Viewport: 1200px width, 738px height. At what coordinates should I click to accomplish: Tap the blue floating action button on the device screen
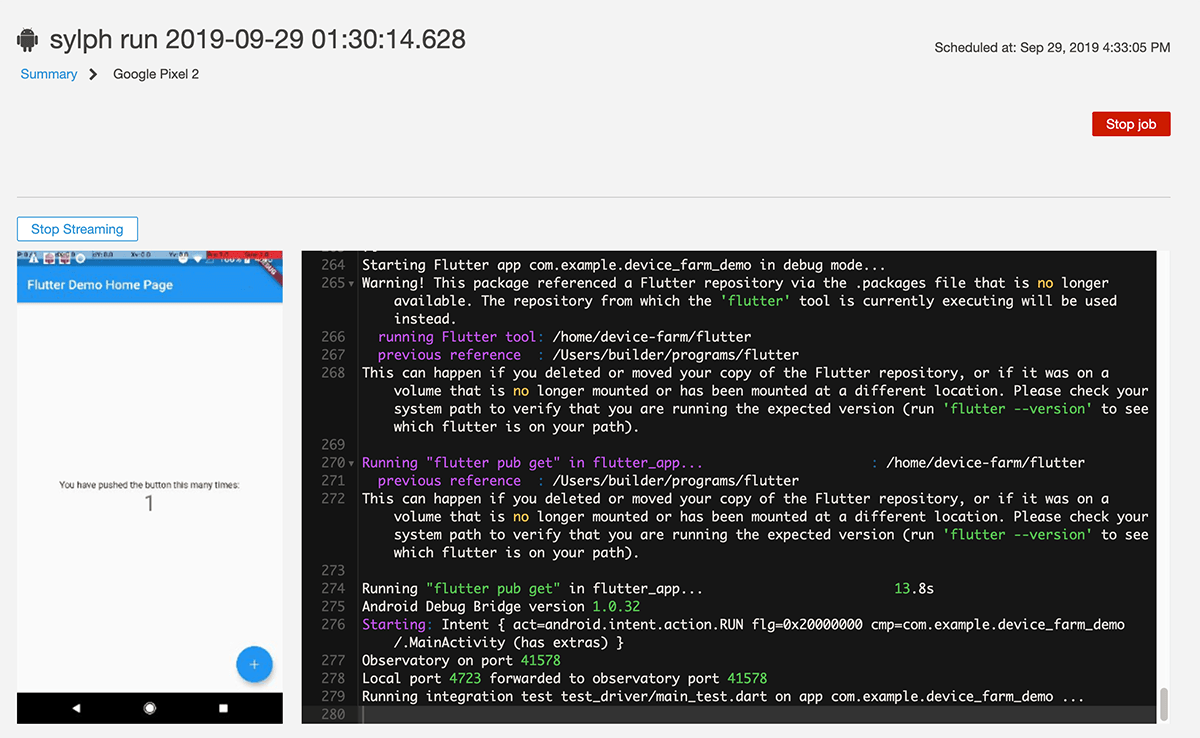254,663
